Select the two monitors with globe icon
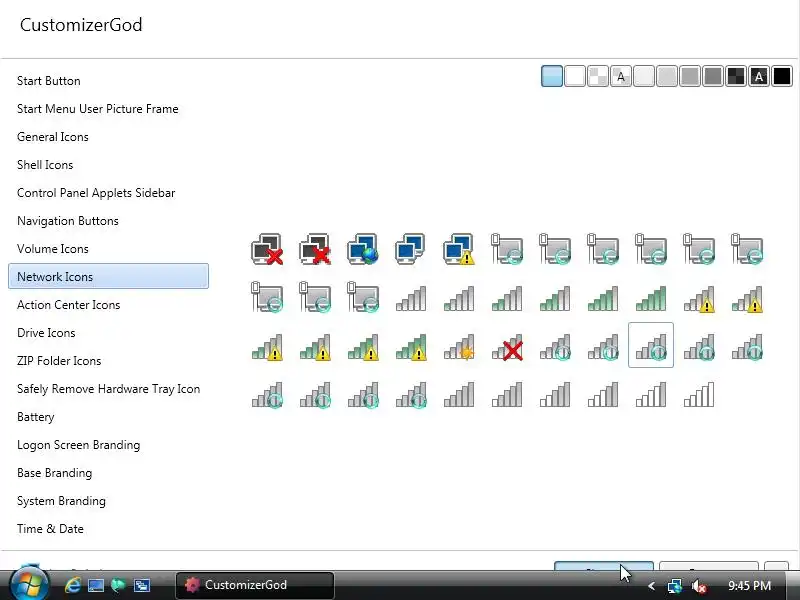This screenshot has height=600, width=800. (363, 249)
